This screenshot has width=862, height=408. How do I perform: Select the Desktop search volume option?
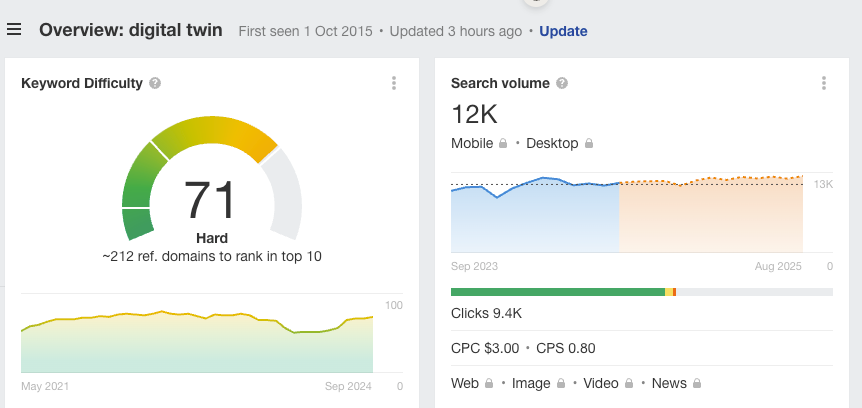pyautogui.click(x=552, y=143)
